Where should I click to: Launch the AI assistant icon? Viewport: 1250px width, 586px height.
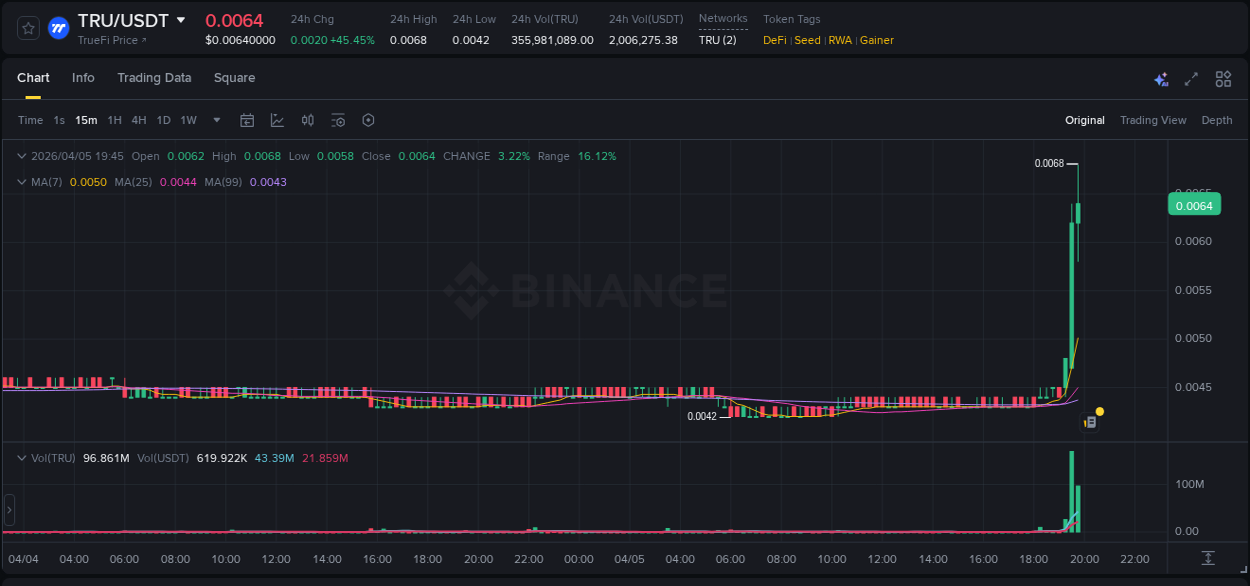click(x=1161, y=78)
